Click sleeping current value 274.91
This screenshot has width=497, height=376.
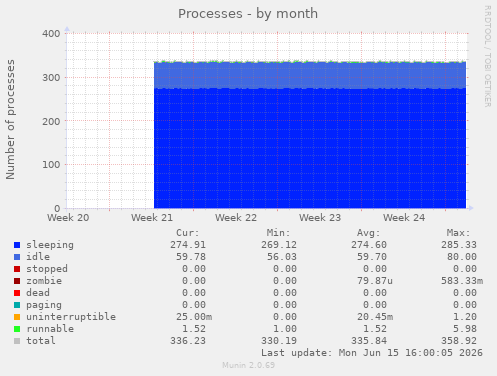pos(188,245)
